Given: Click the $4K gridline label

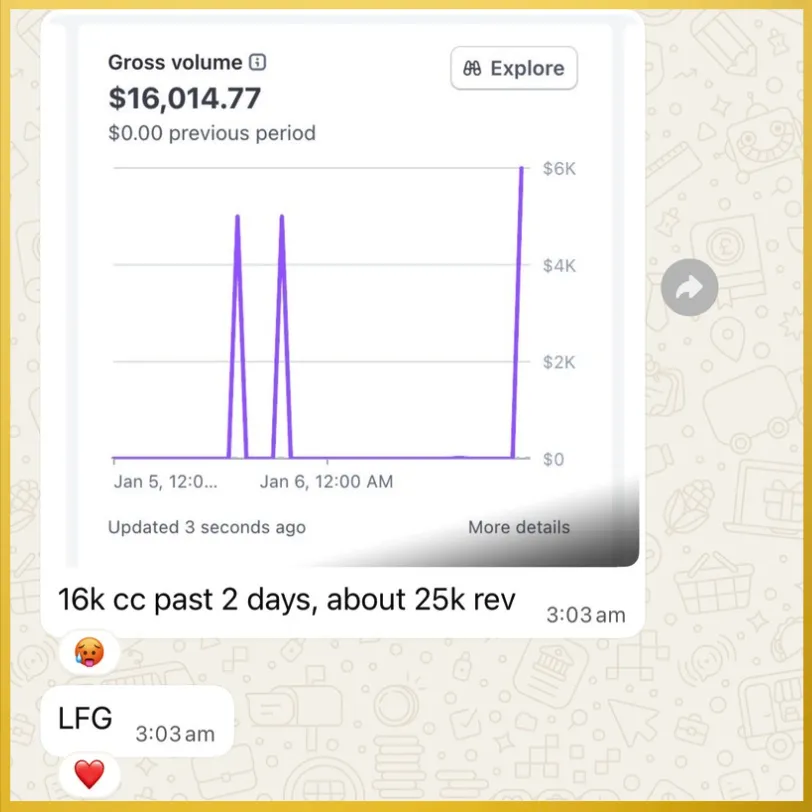Looking at the screenshot, I should (559, 266).
